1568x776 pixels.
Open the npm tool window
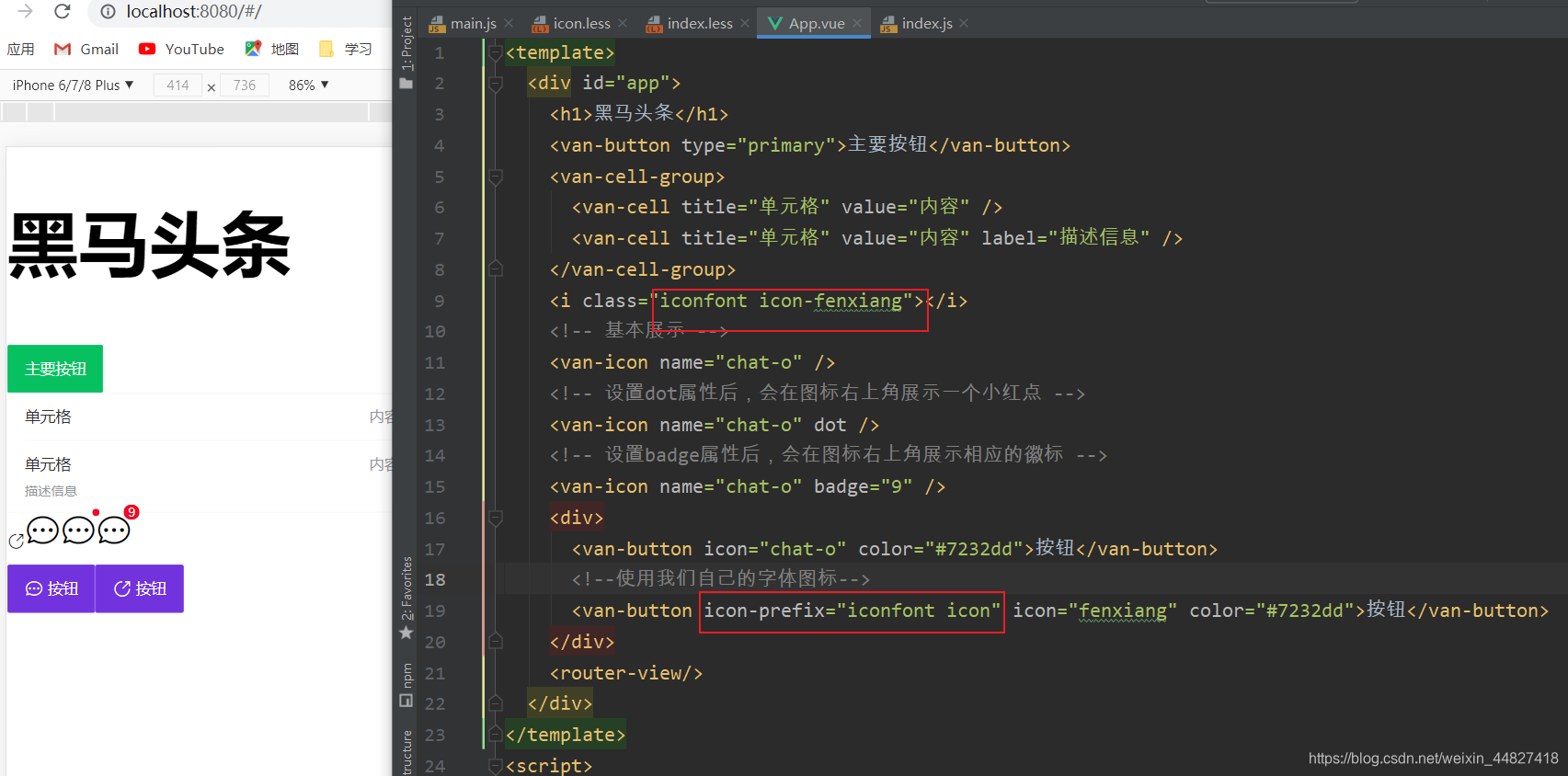point(406,685)
